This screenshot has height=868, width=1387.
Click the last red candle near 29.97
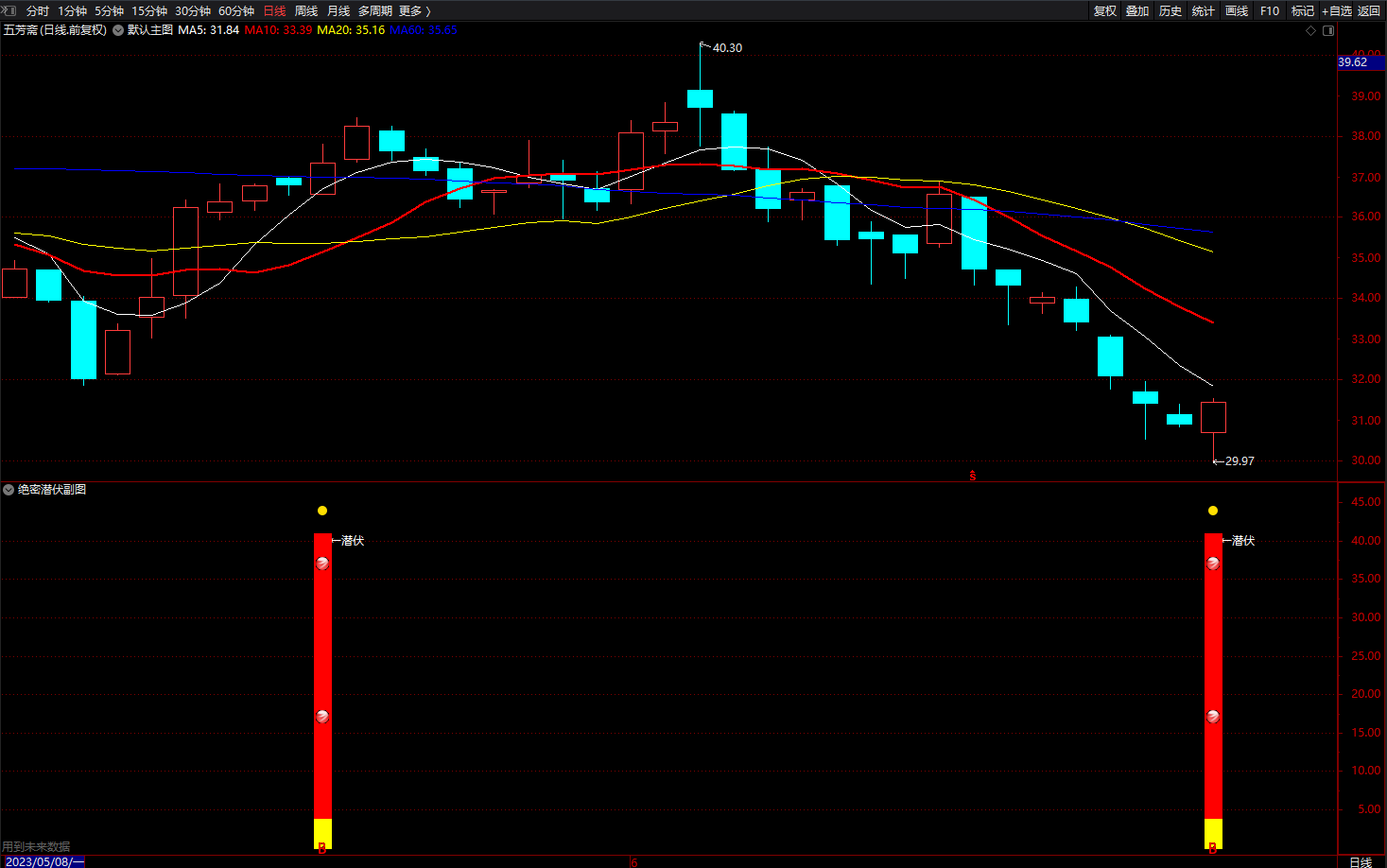(1213, 417)
